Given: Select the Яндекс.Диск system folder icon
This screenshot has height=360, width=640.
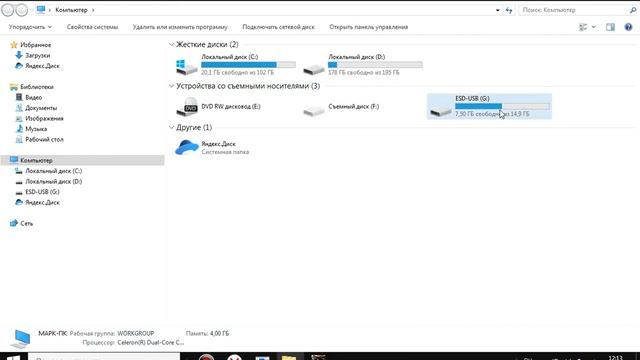Looking at the screenshot, I should point(187,147).
